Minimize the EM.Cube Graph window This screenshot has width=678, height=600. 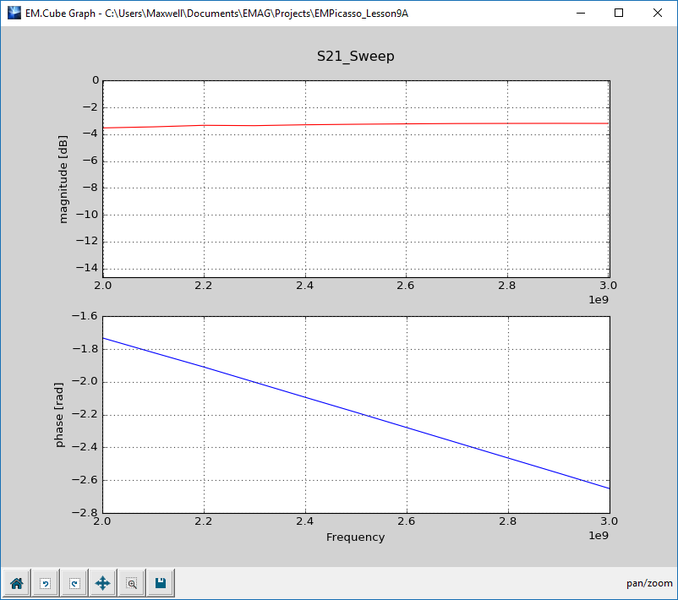tap(581, 13)
